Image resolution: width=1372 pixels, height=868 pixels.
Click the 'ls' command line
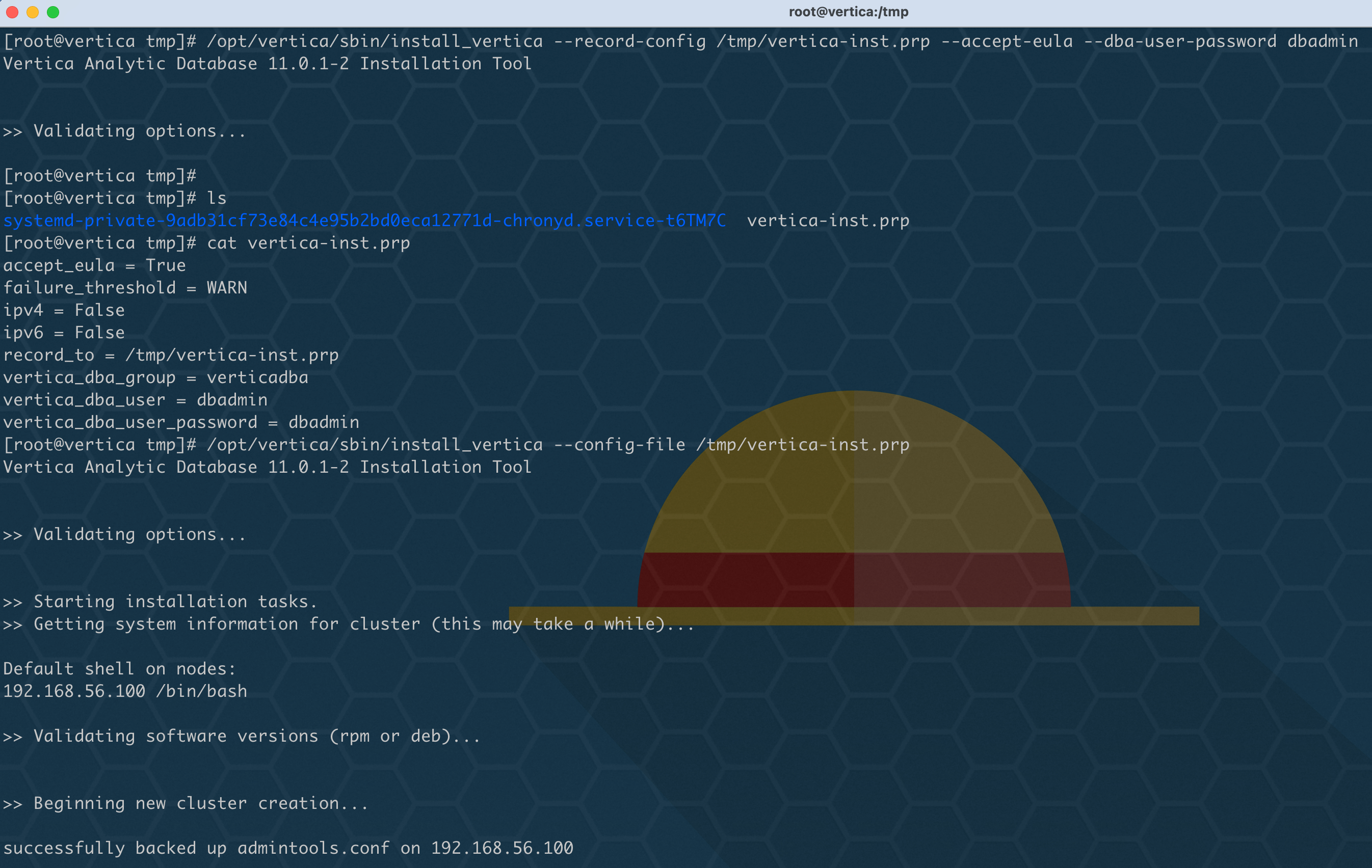pos(115,198)
